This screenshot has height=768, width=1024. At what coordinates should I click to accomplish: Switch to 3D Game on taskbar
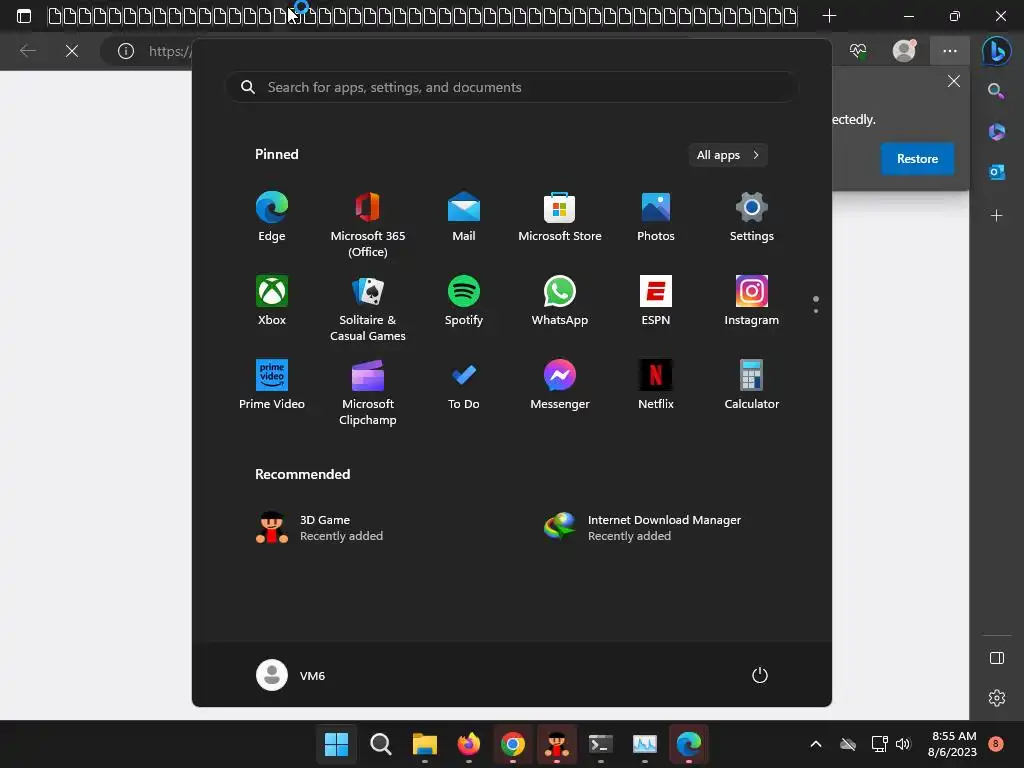coord(556,744)
